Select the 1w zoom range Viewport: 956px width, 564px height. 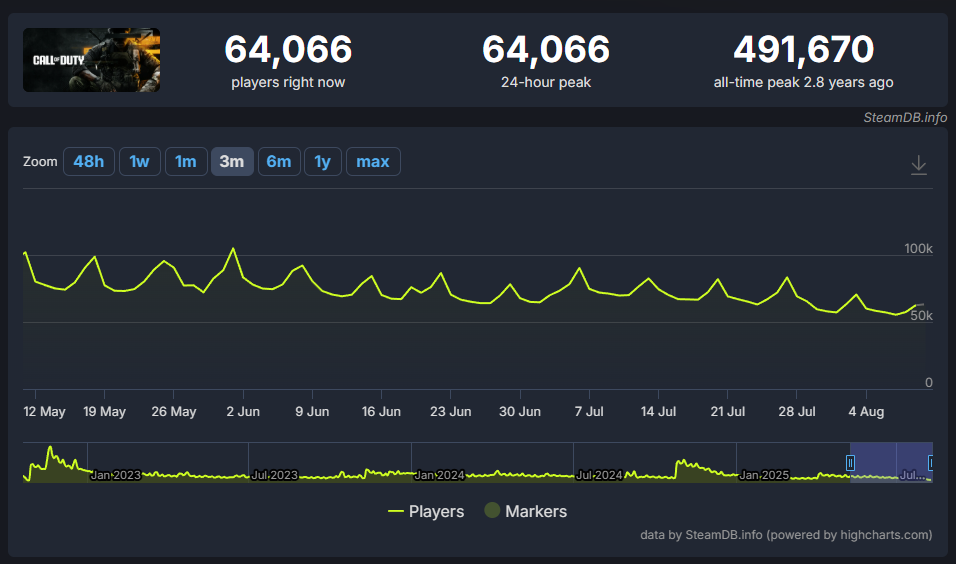pos(140,162)
